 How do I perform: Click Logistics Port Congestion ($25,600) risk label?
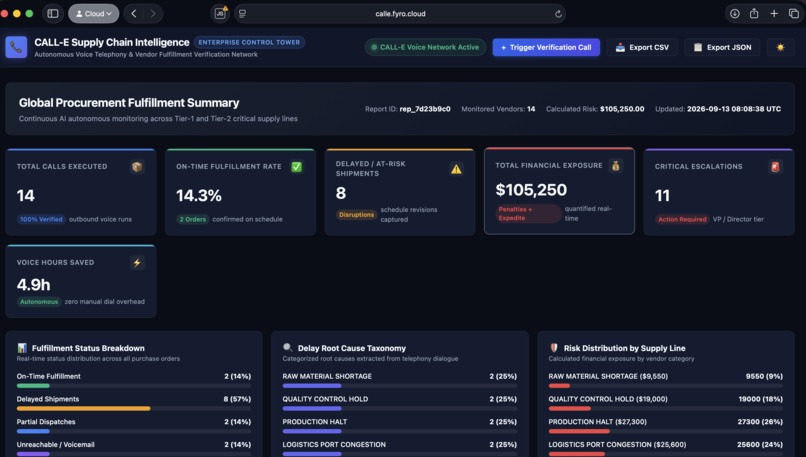click(617, 444)
